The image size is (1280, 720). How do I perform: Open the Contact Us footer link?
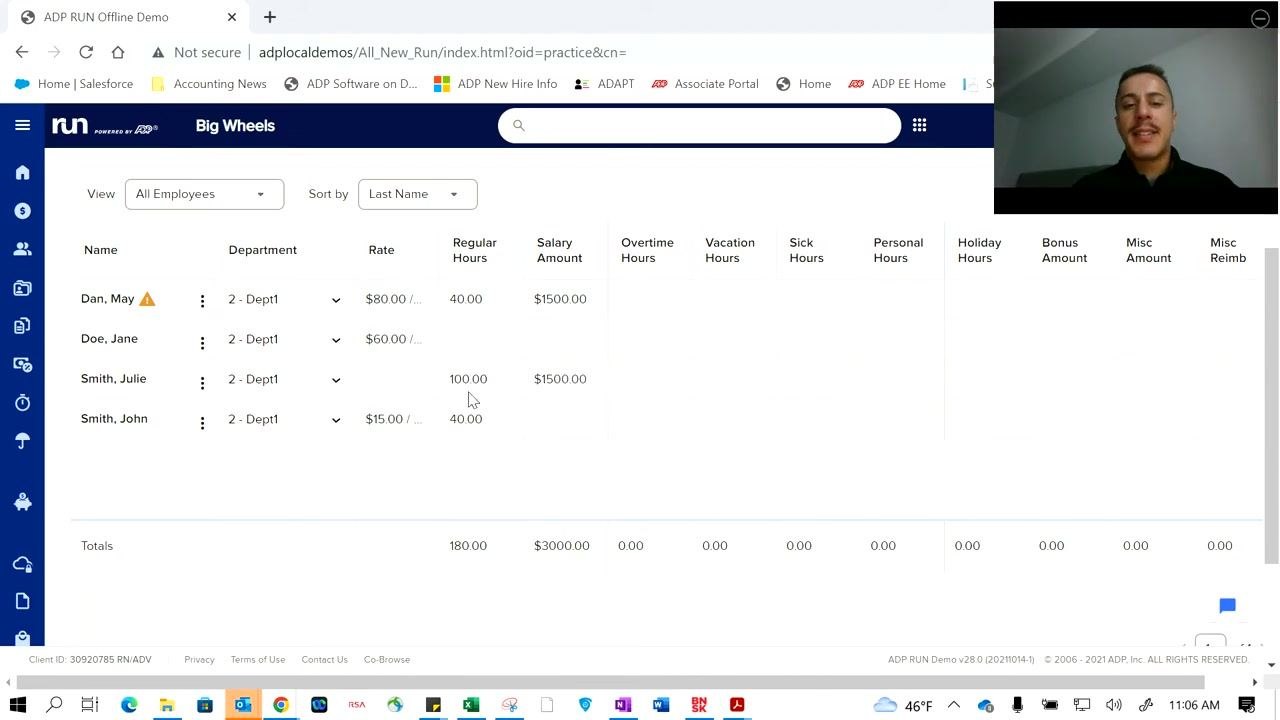pos(324,660)
